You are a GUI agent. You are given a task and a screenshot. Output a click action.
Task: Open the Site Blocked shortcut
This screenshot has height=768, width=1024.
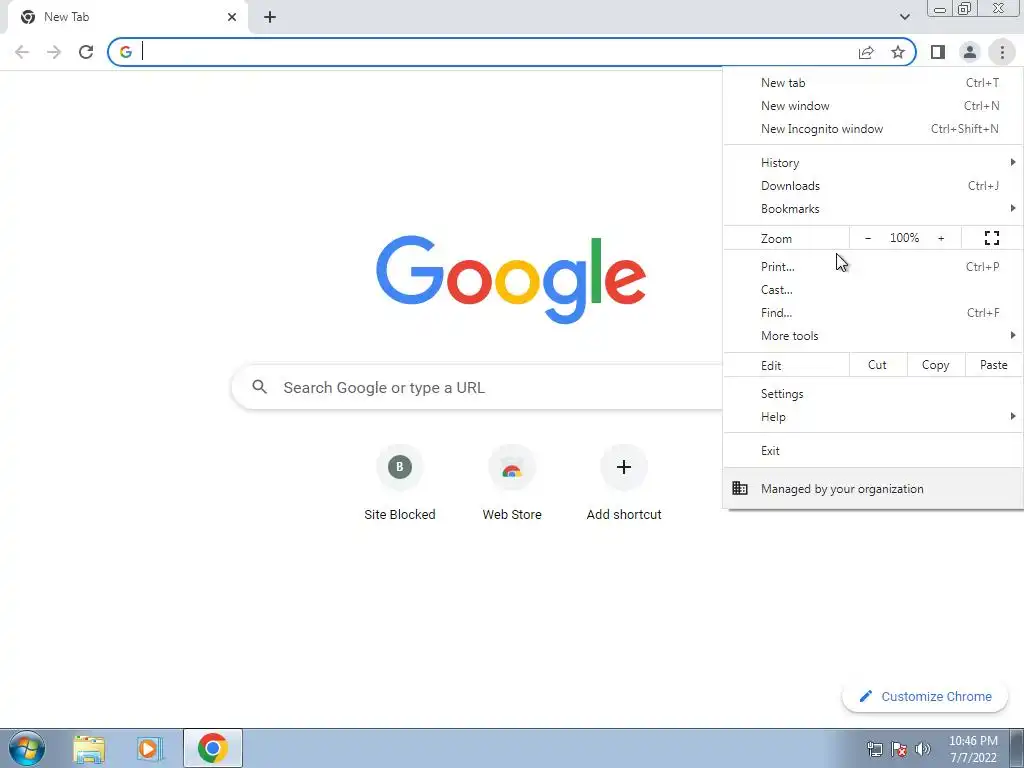(400, 485)
